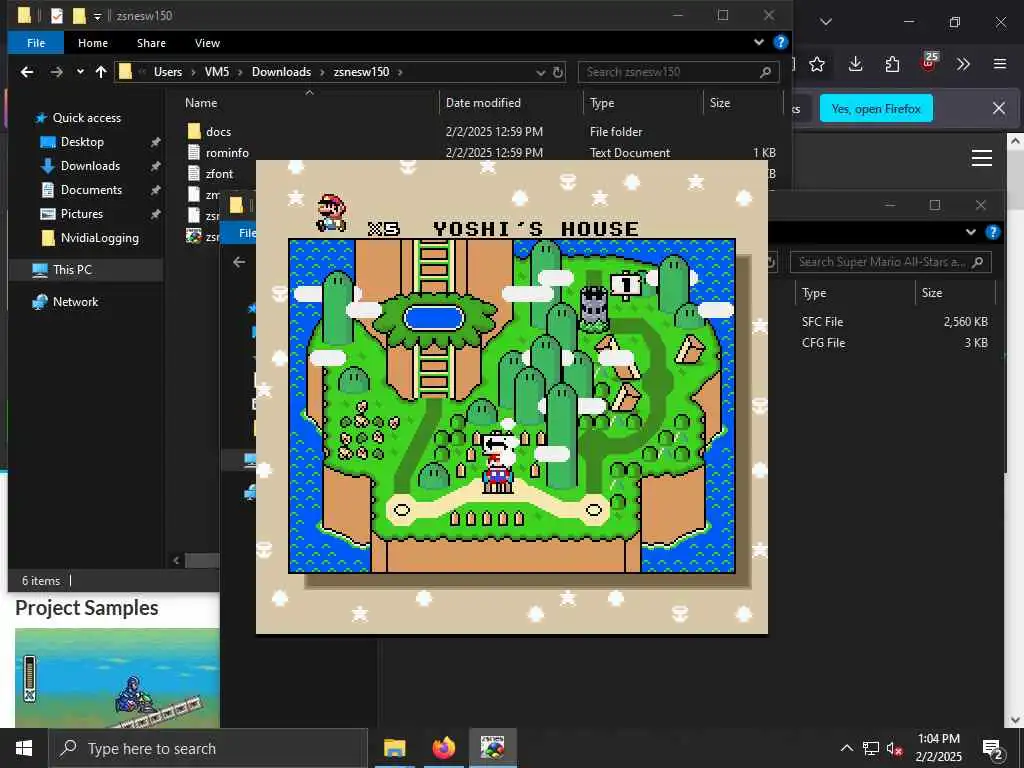This screenshot has width=1024, height=768.
Task: Open File Explorer from taskbar
Action: pos(394,748)
